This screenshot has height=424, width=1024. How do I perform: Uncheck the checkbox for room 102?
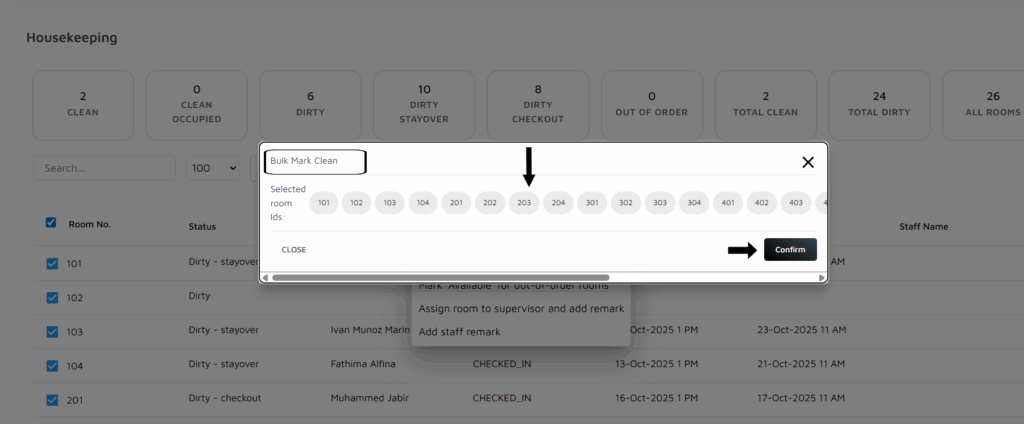pyautogui.click(x=53, y=297)
